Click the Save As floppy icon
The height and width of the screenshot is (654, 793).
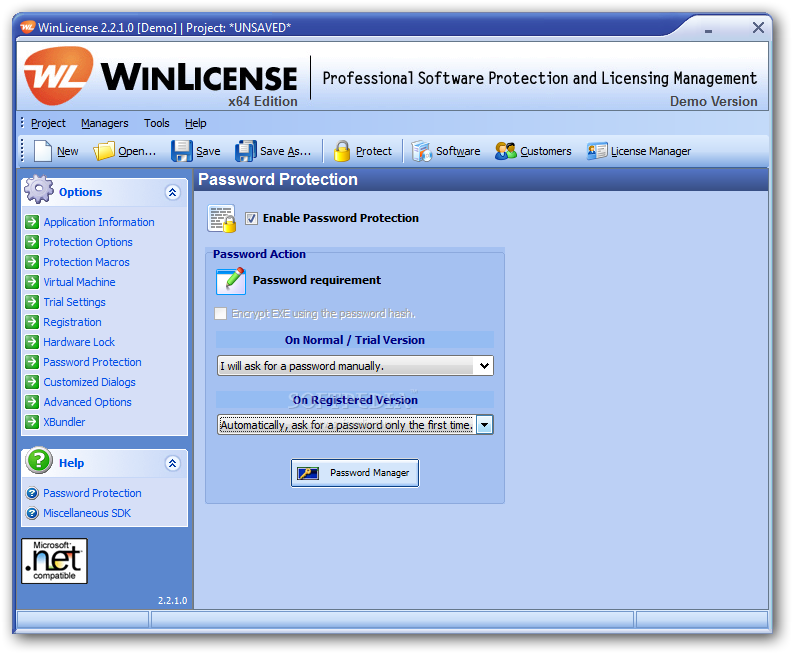click(x=246, y=151)
